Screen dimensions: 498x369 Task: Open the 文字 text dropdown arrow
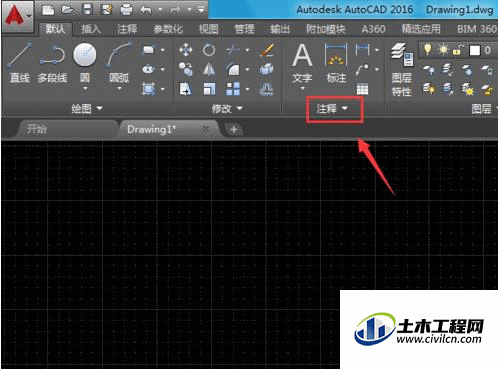coord(302,89)
